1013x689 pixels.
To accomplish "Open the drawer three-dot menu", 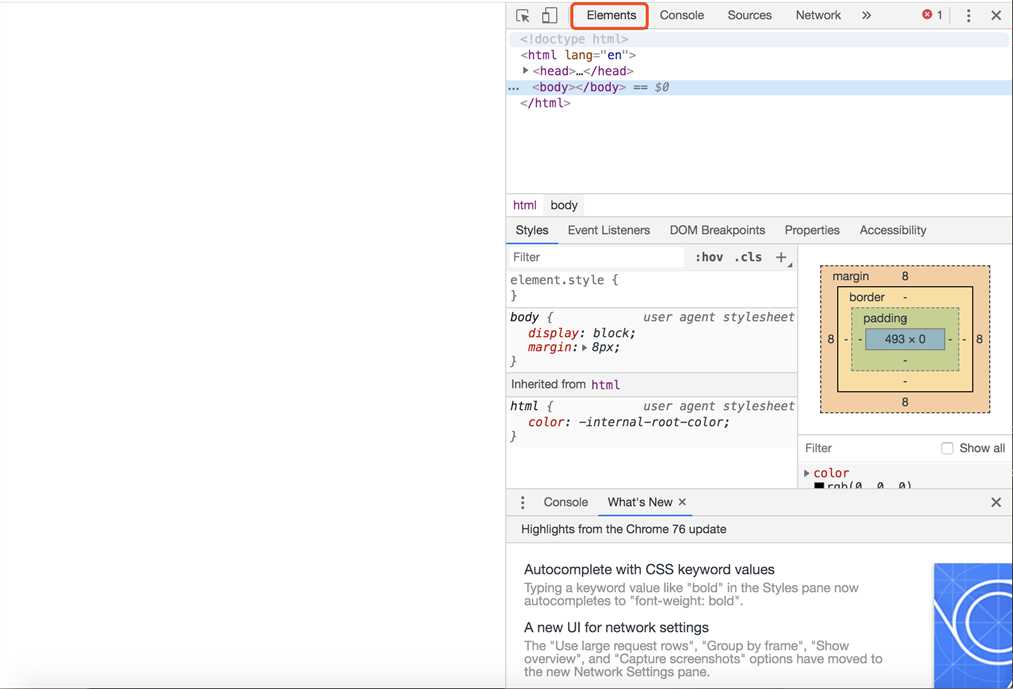I will tap(523, 502).
